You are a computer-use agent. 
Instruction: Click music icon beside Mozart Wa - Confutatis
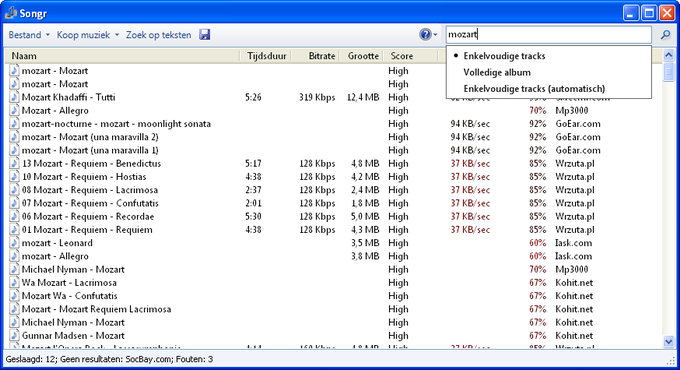tap(14, 296)
